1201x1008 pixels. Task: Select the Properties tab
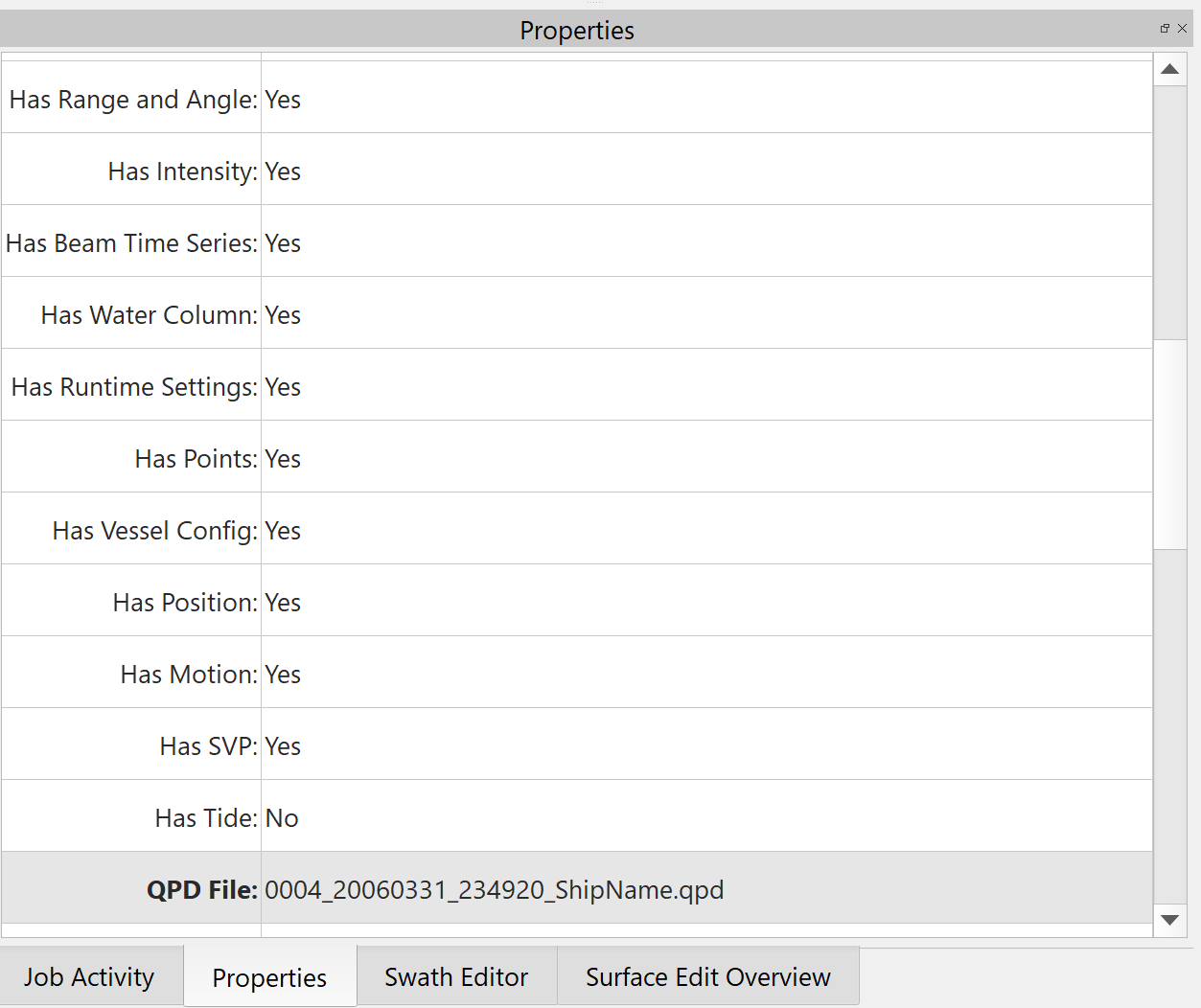coord(269,977)
